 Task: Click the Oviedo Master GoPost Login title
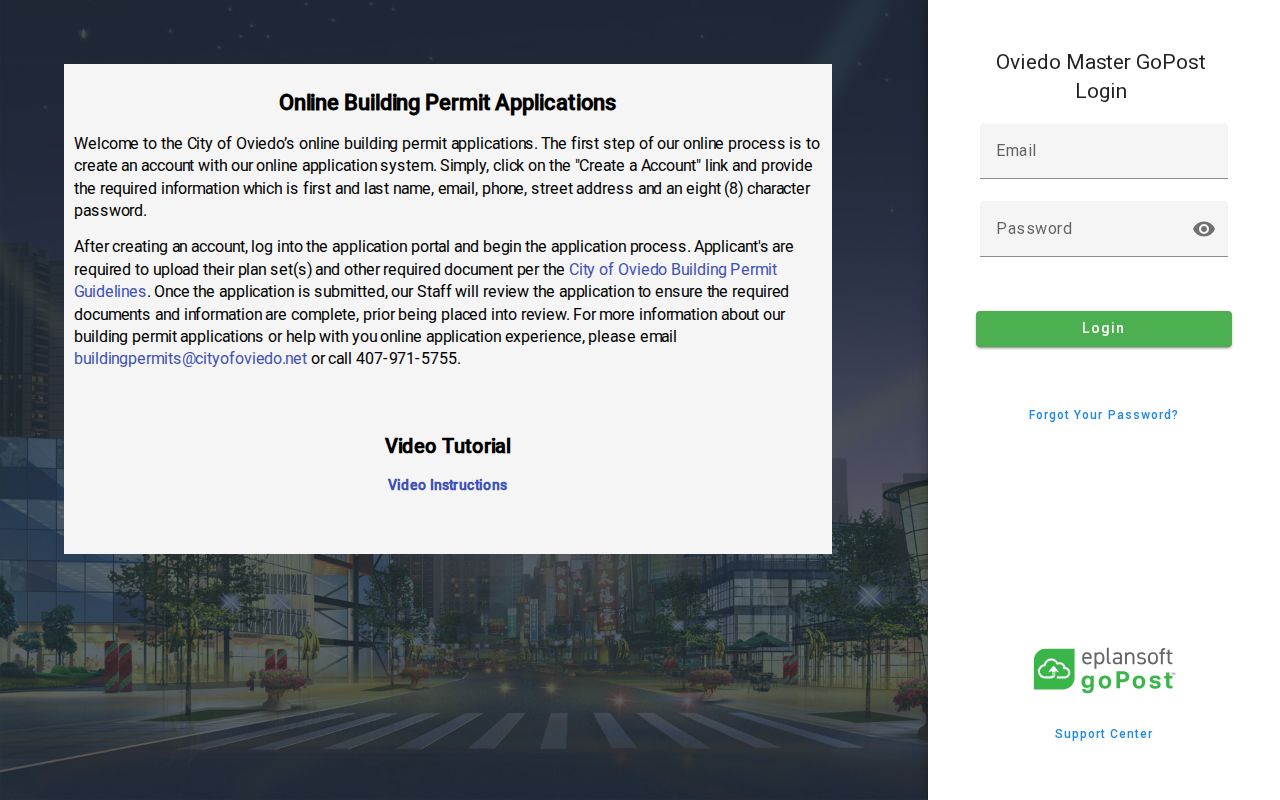(x=1101, y=76)
